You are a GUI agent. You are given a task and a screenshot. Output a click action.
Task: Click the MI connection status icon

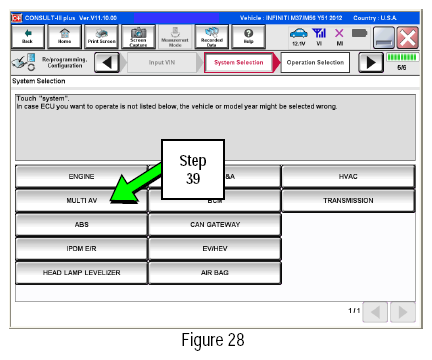click(x=339, y=37)
